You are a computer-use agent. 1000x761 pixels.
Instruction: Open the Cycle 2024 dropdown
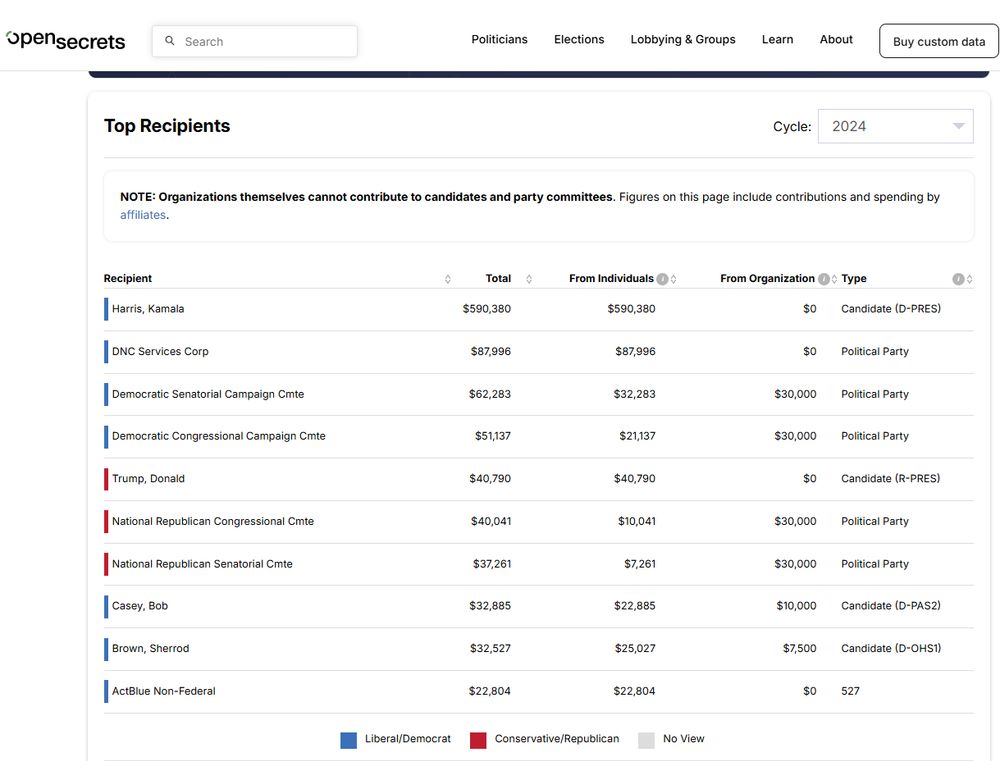click(895, 126)
